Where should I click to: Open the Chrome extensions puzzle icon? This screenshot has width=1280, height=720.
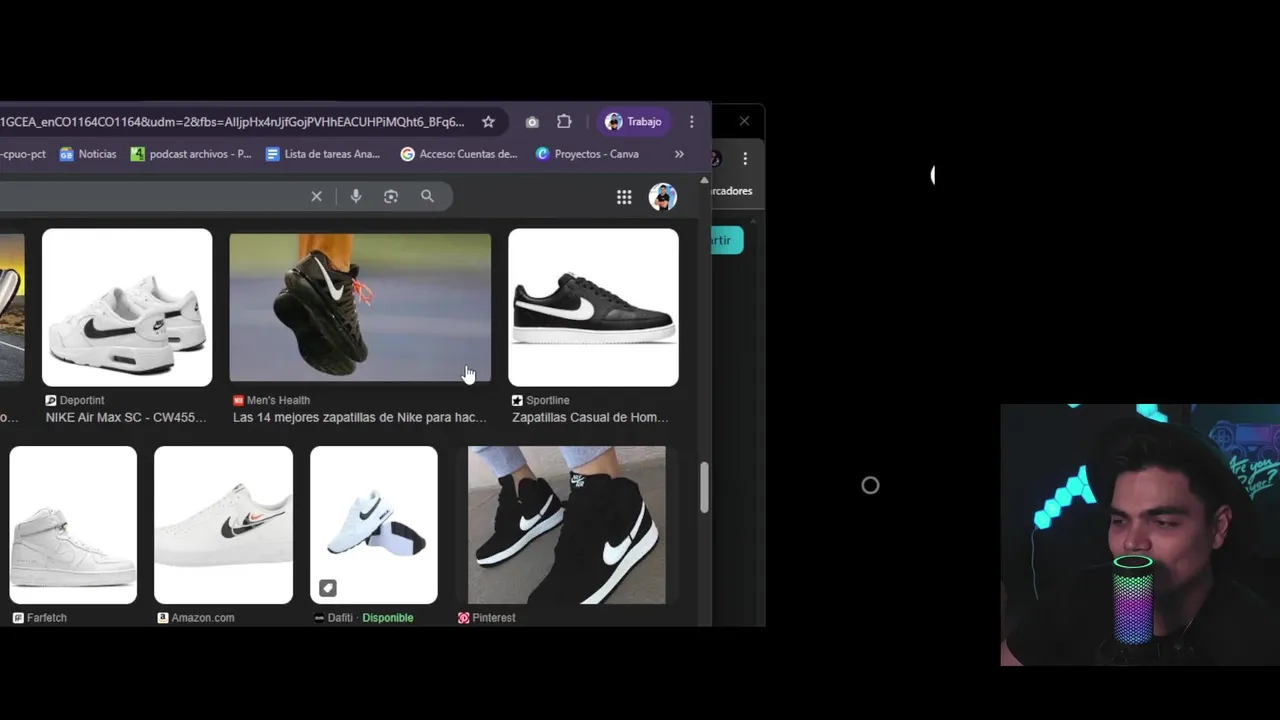tap(564, 122)
